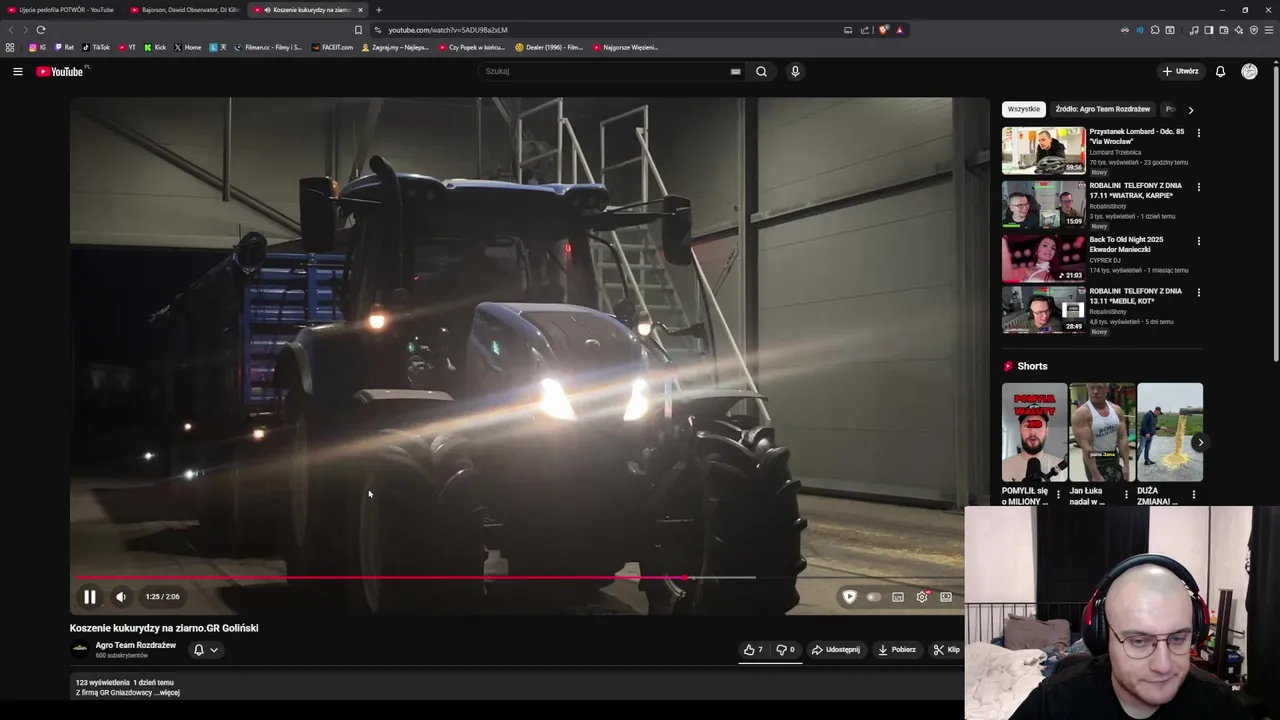The height and width of the screenshot is (720, 1280).
Task: Open options for ROBALINI 17.11 video
Action: click(x=1199, y=186)
